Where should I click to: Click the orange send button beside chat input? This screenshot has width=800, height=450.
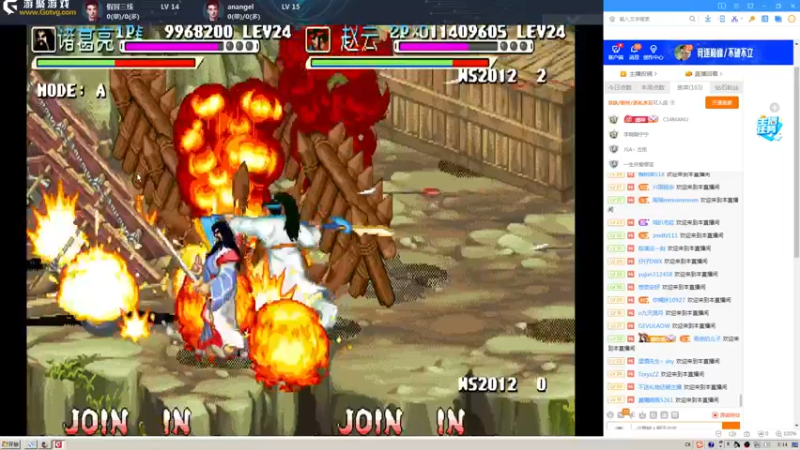coord(731,426)
